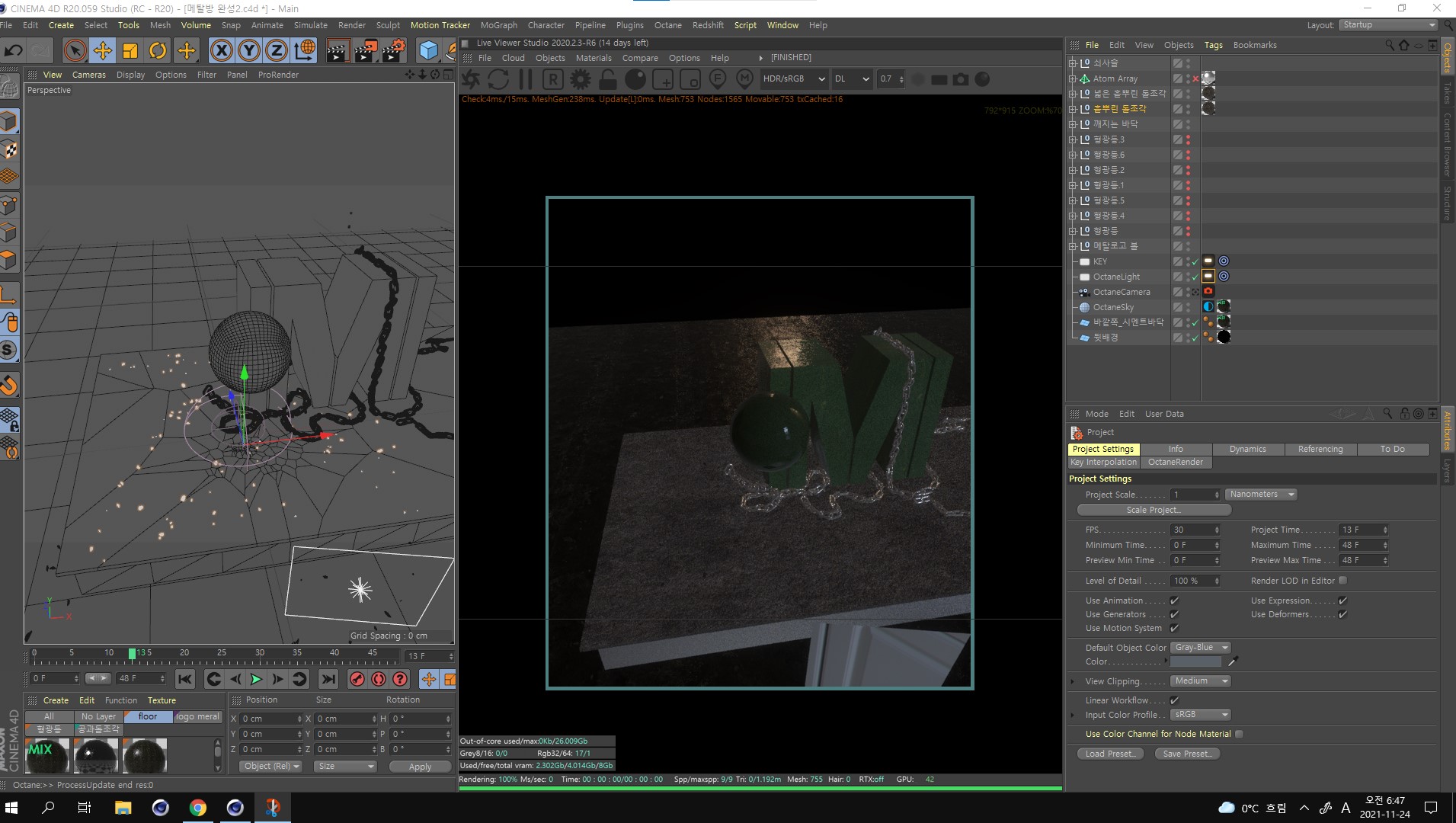
Task: Toggle X-axis lock icon
Action: point(221,51)
